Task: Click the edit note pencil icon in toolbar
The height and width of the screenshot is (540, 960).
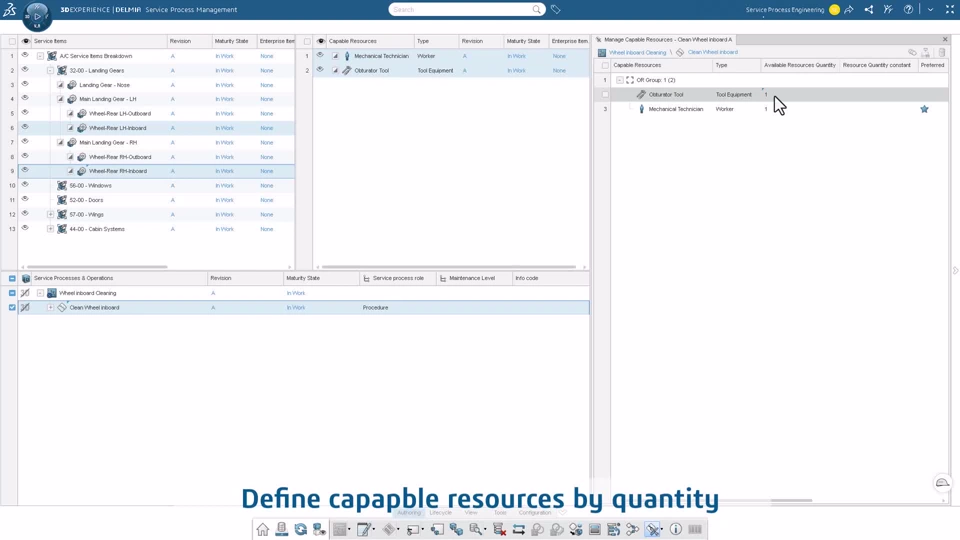Action: 364,529
